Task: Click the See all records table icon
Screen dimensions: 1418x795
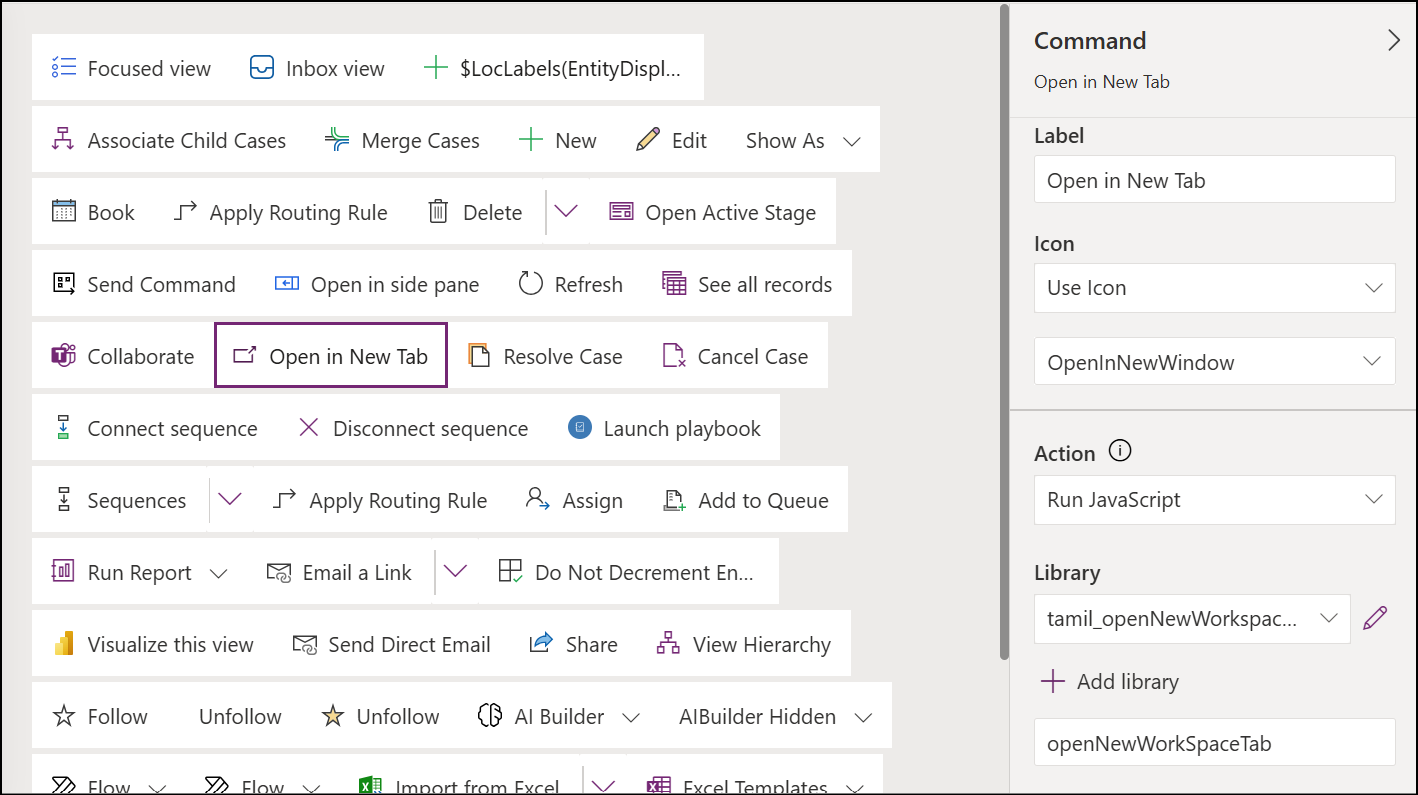Action: click(674, 284)
